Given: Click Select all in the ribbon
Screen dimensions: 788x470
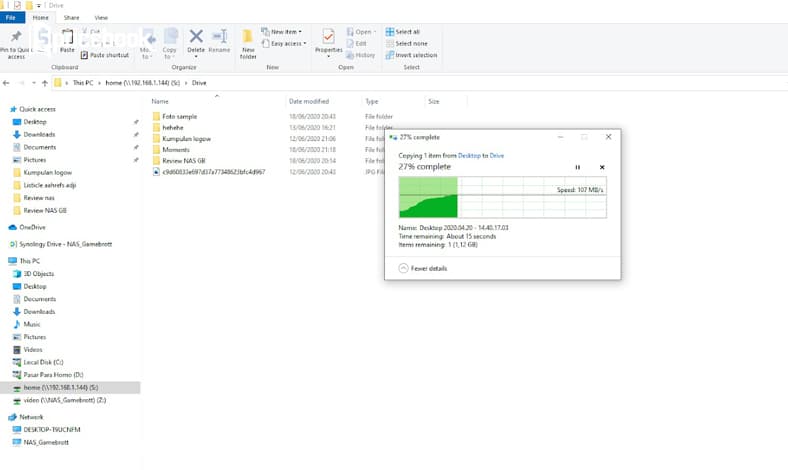Looking at the screenshot, I should pyautogui.click(x=403, y=32).
